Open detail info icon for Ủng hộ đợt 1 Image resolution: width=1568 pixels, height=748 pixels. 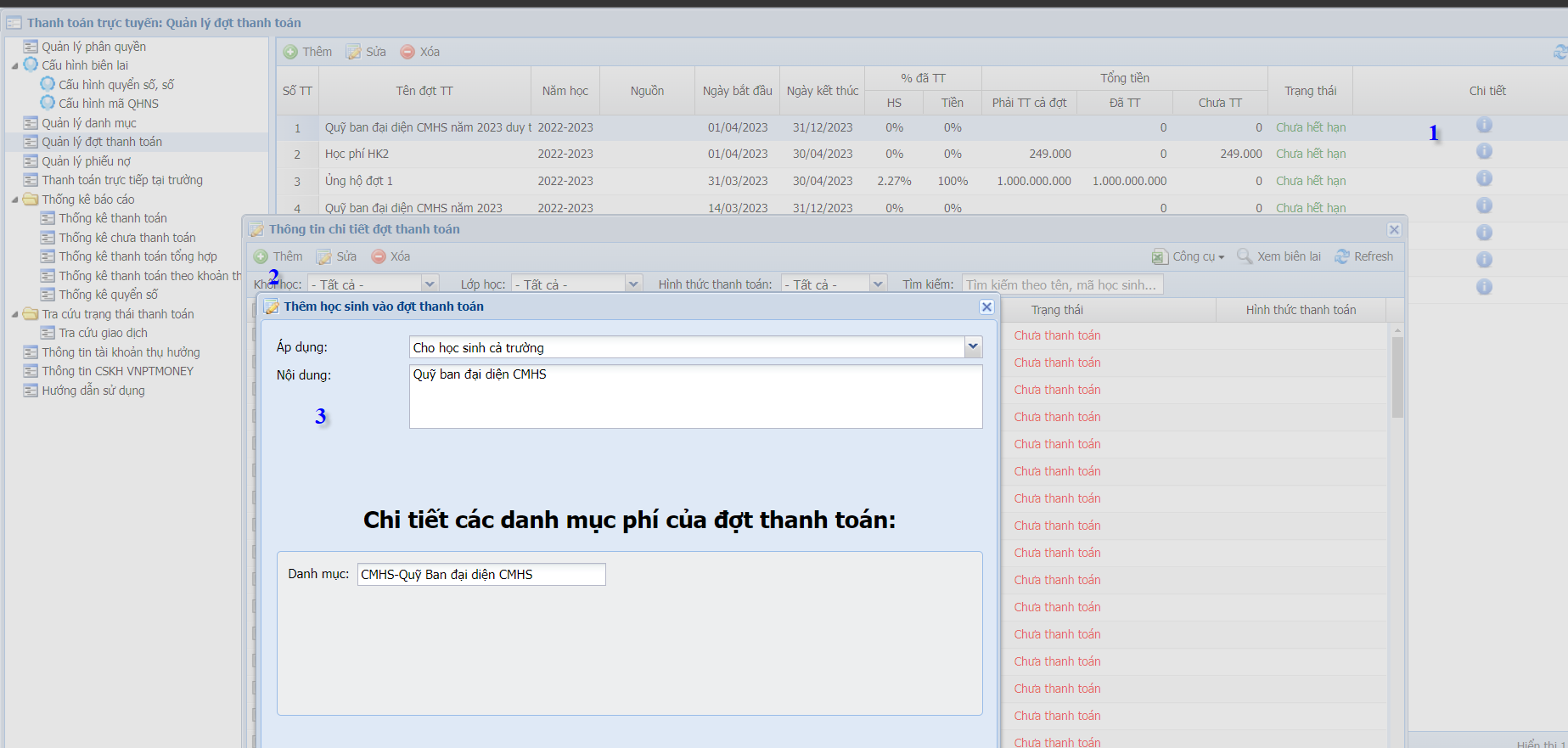(1484, 179)
